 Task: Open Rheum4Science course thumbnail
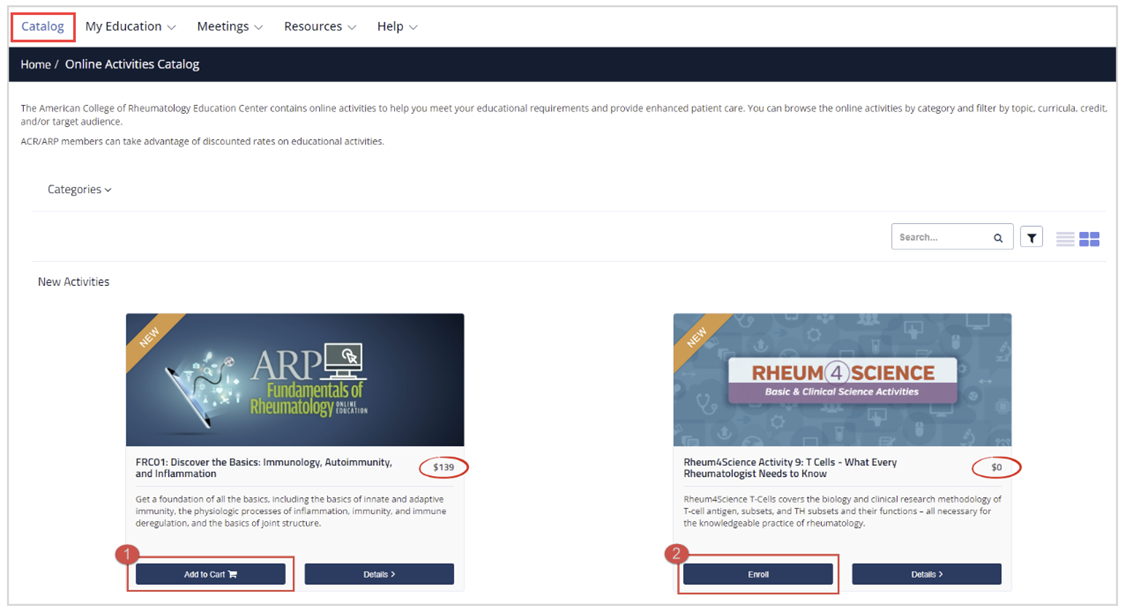click(x=842, y=380)
